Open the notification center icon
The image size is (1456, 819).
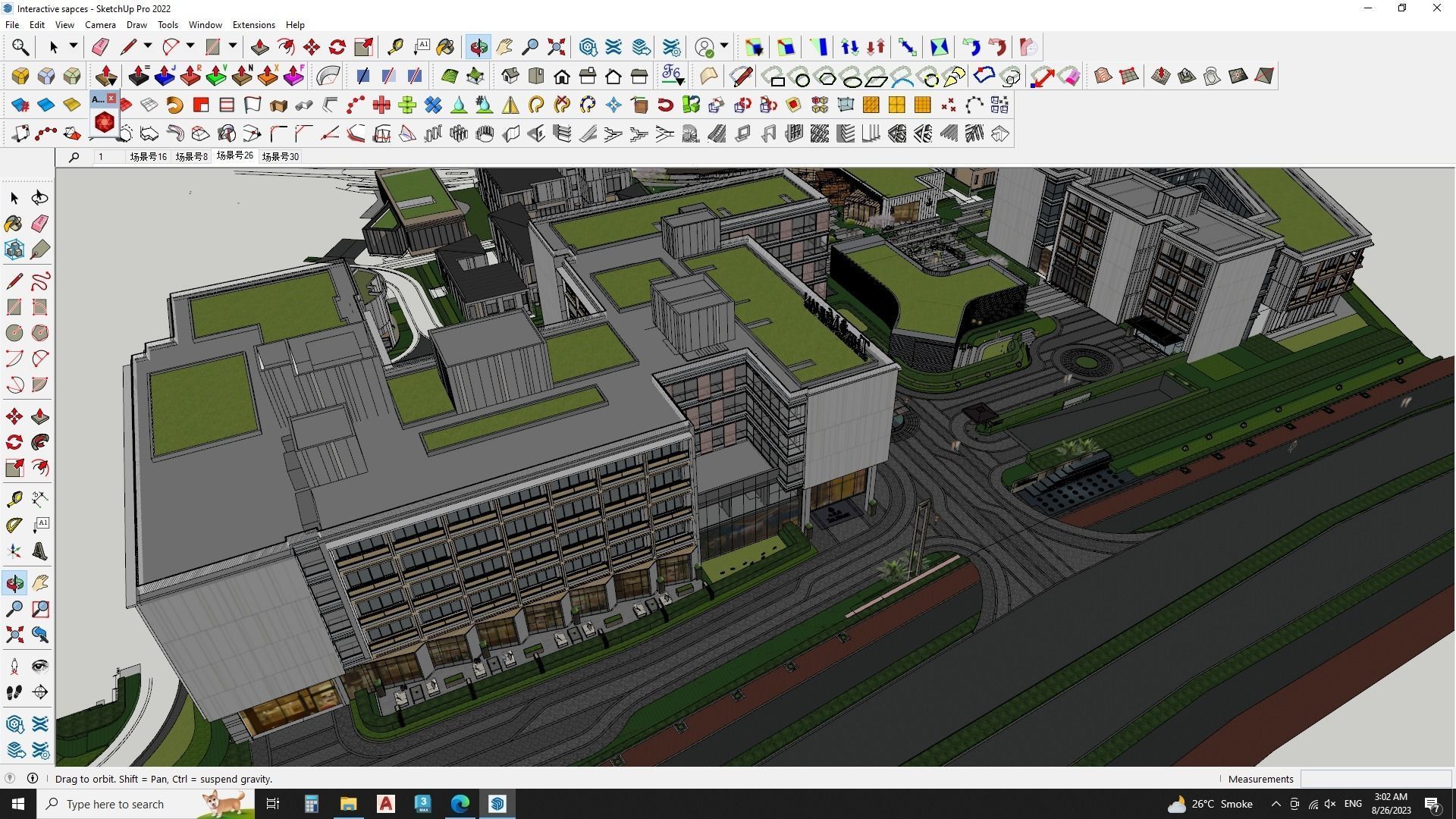[x=1432, y=804]
